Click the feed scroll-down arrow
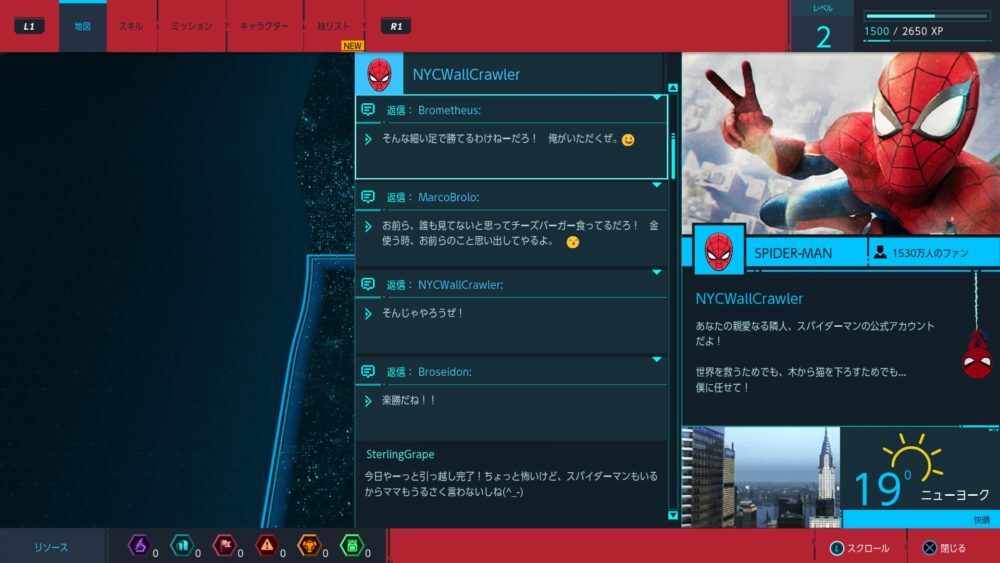 tap(673, 515)
